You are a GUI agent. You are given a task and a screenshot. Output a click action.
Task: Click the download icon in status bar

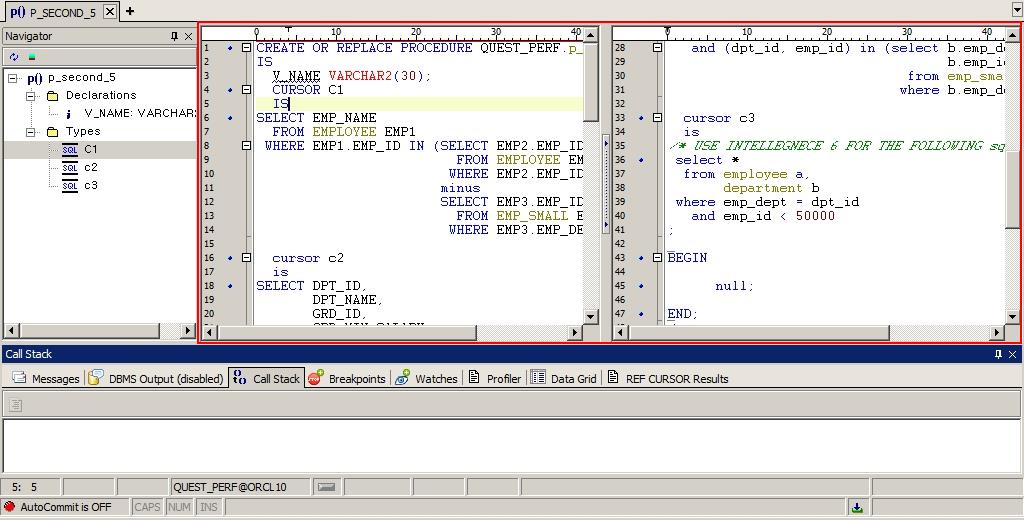tap(857, 507)
